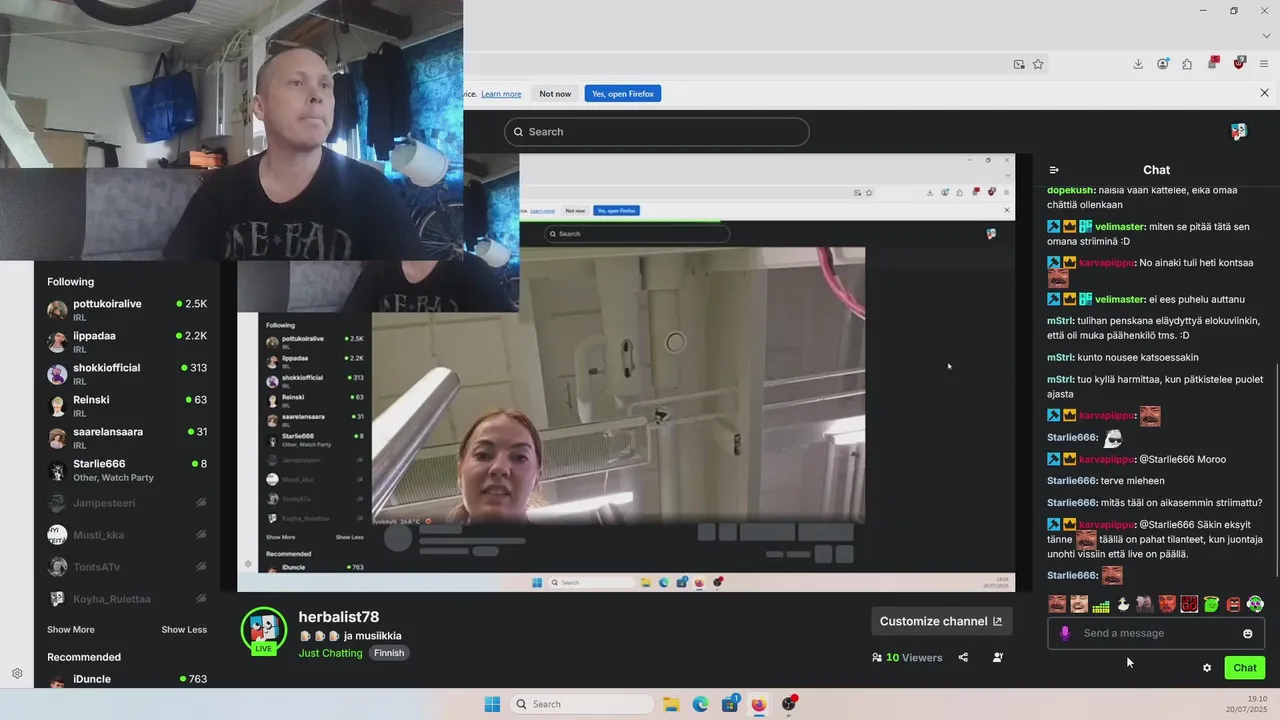Open Firefox hamburger application menu
The image size is (1280, 720).
coord(1264,64)
